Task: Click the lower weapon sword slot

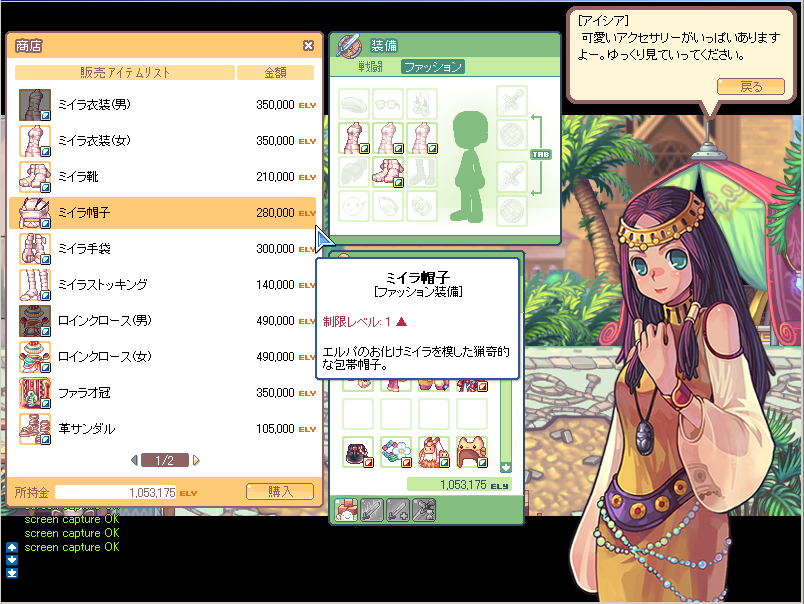Action: (x=512, y=177)
